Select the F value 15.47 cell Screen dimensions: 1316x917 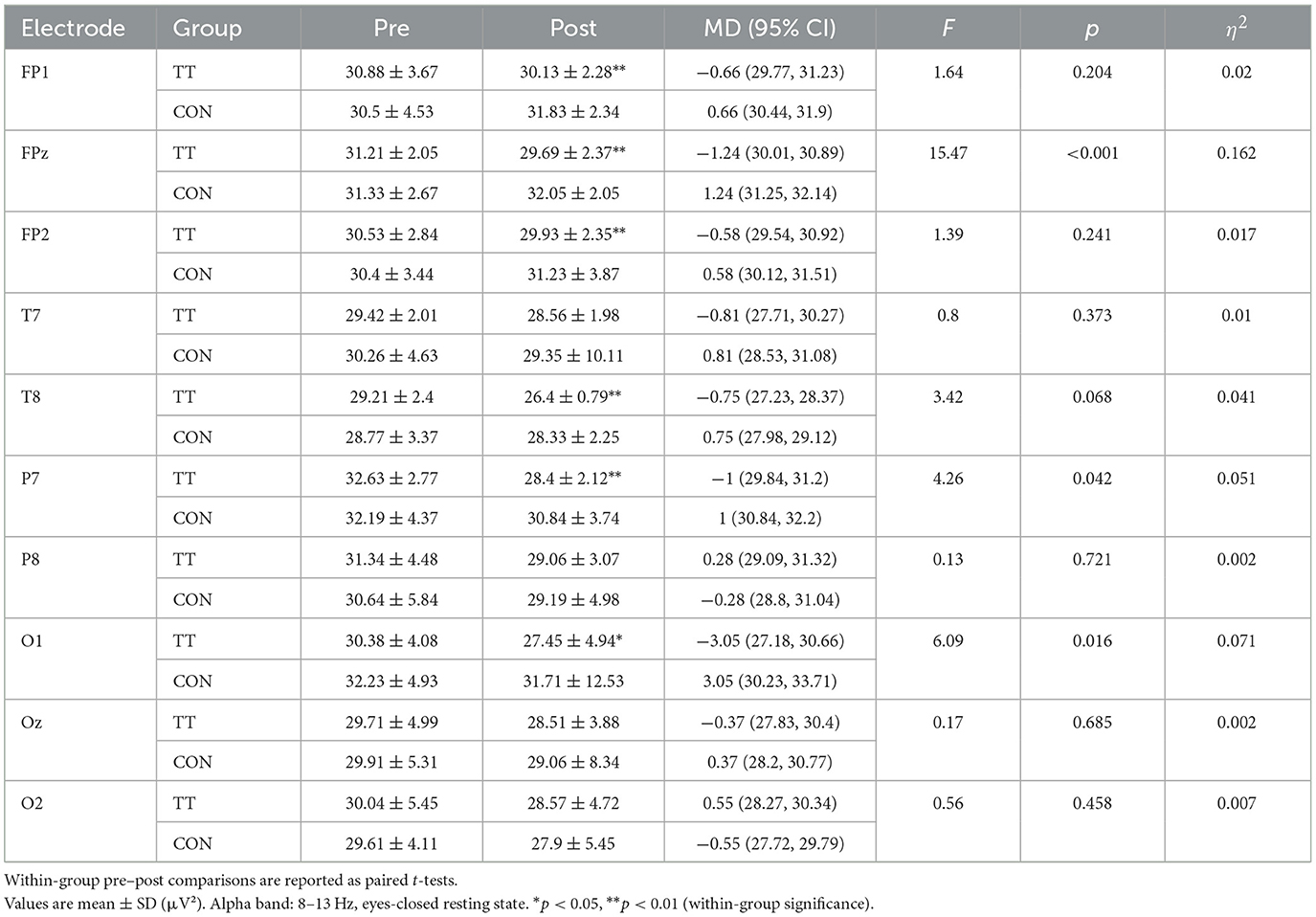point(948,153)
